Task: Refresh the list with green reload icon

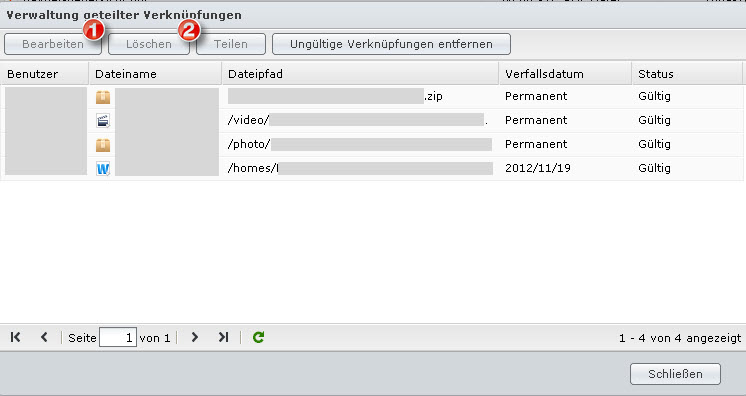Action: tap(258, 337)
